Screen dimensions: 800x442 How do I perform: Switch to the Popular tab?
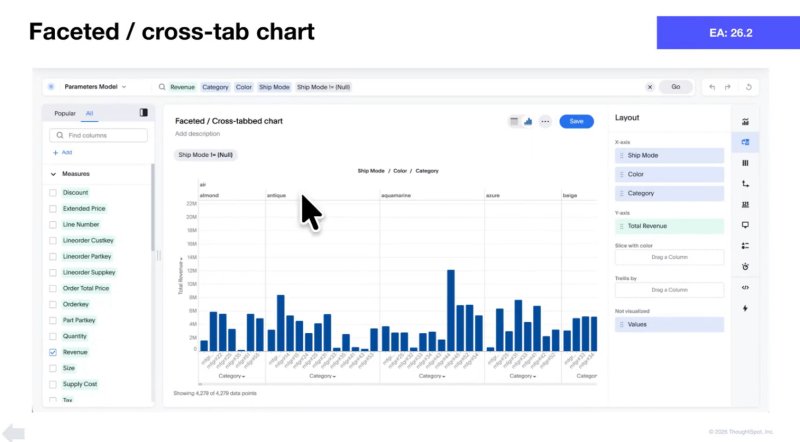point(64,114)
